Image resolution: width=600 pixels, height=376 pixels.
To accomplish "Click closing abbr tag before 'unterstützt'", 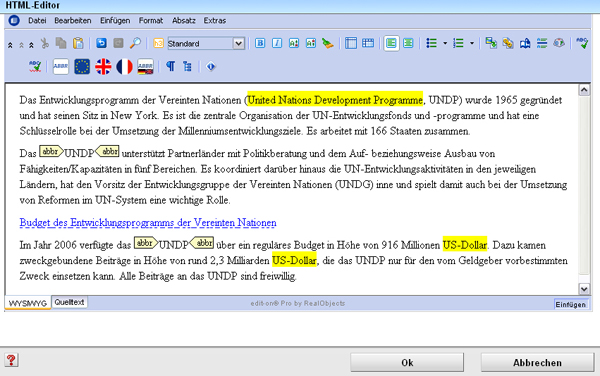I will 107,151.
